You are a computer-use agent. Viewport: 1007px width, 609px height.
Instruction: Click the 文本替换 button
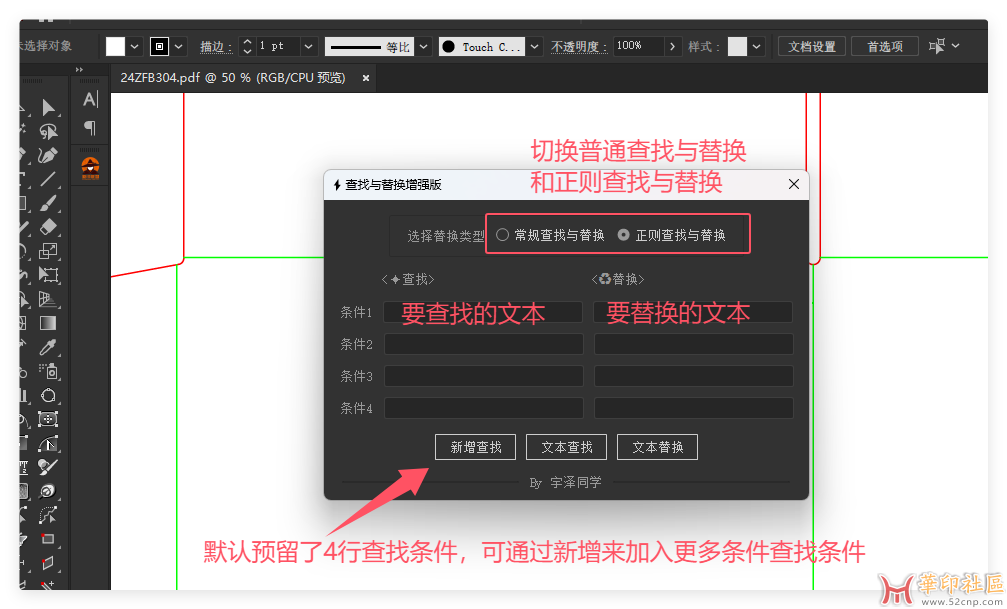point(658,447)
